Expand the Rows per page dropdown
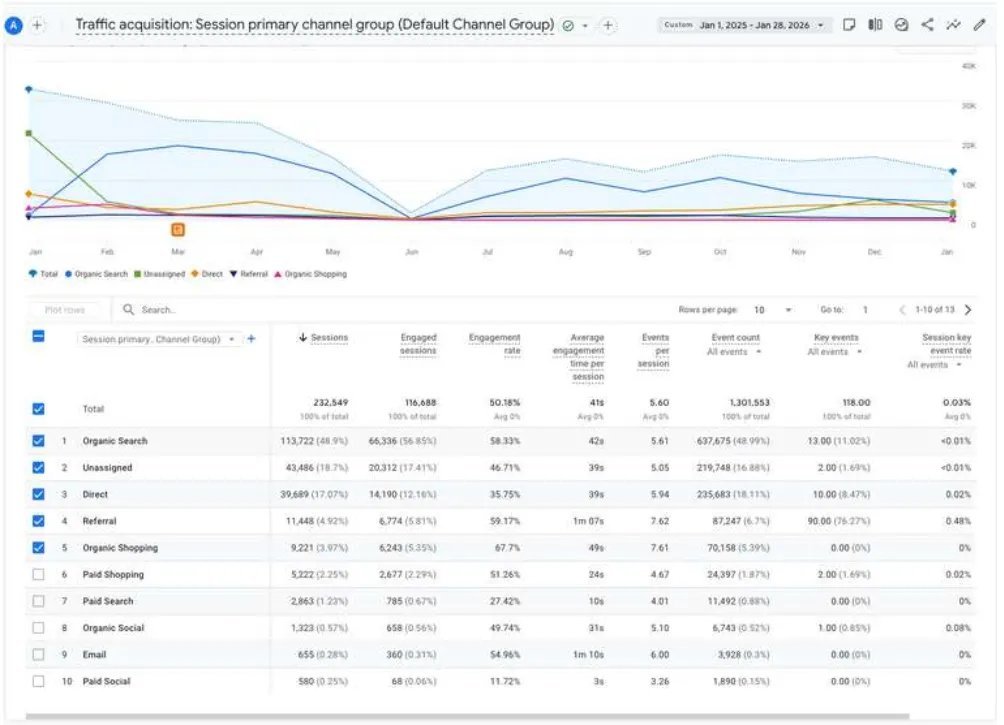This screenshot has height=725, width=1004. [773, 310]
